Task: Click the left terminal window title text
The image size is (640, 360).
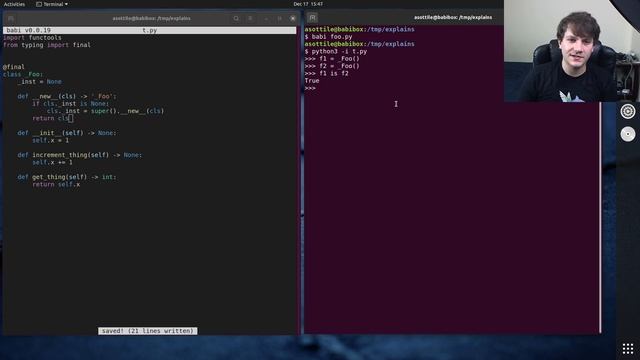Action: 151,18
